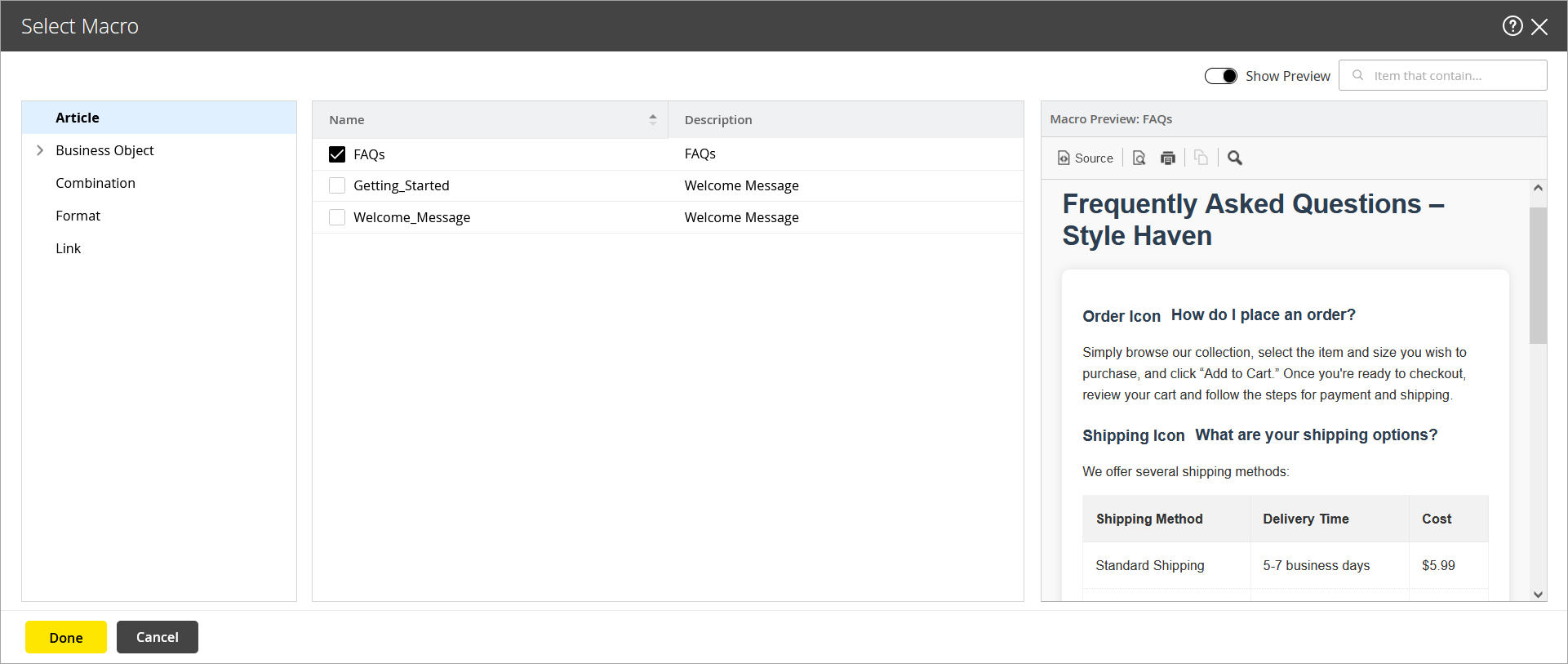Select the Article category

[x=159, y=118]
